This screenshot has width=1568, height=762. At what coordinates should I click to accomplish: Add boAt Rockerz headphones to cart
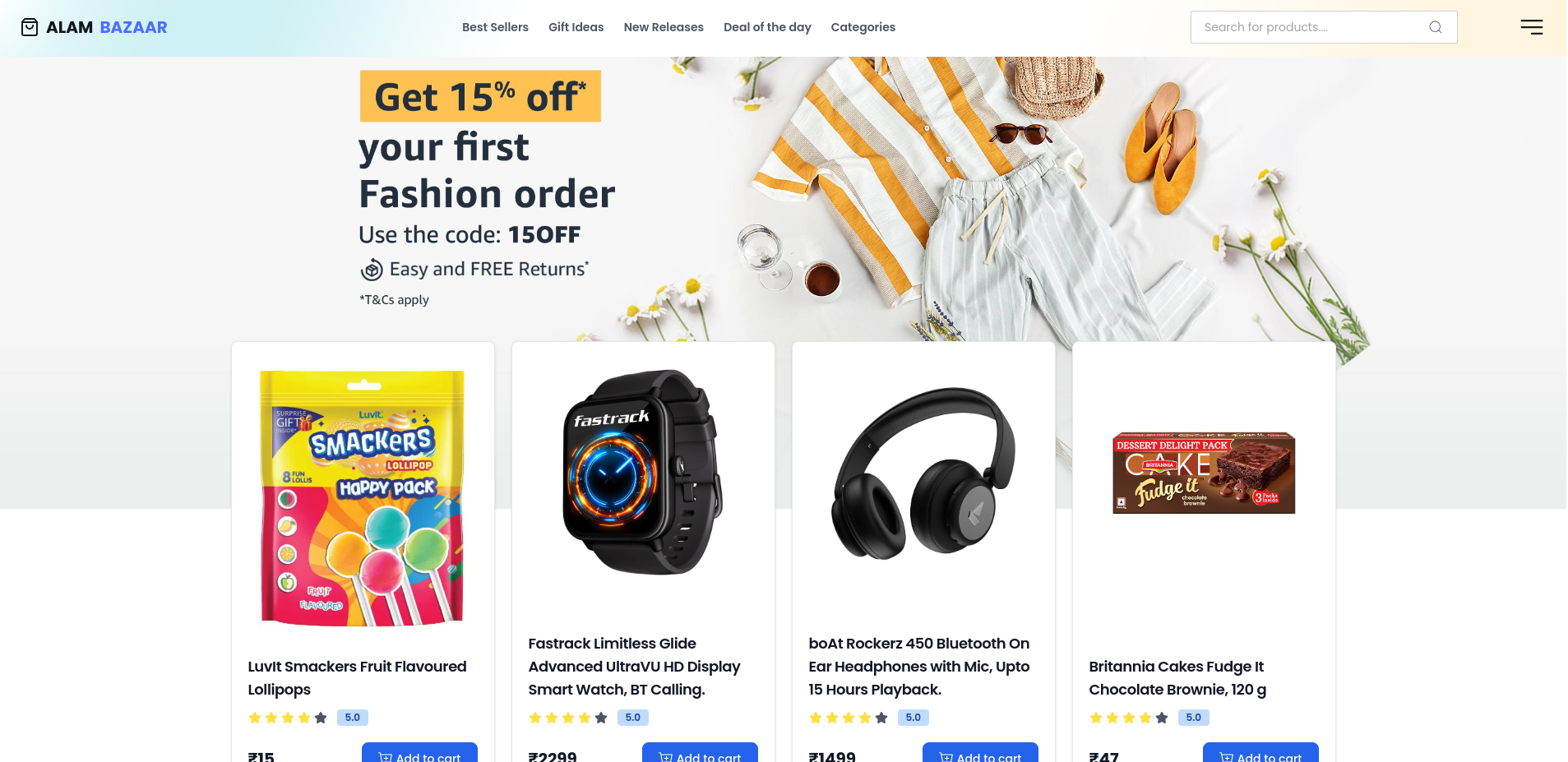click(x=980, y=753)
